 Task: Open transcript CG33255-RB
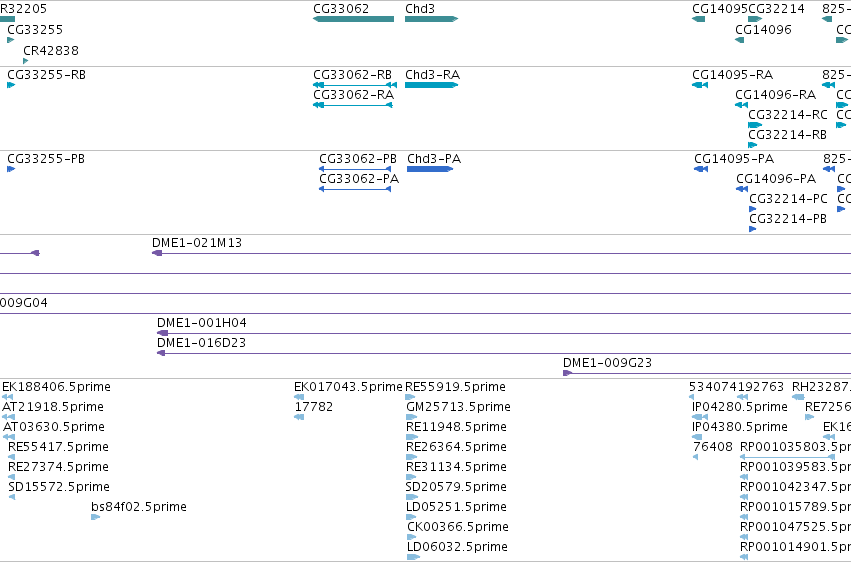tap(11, 85)
